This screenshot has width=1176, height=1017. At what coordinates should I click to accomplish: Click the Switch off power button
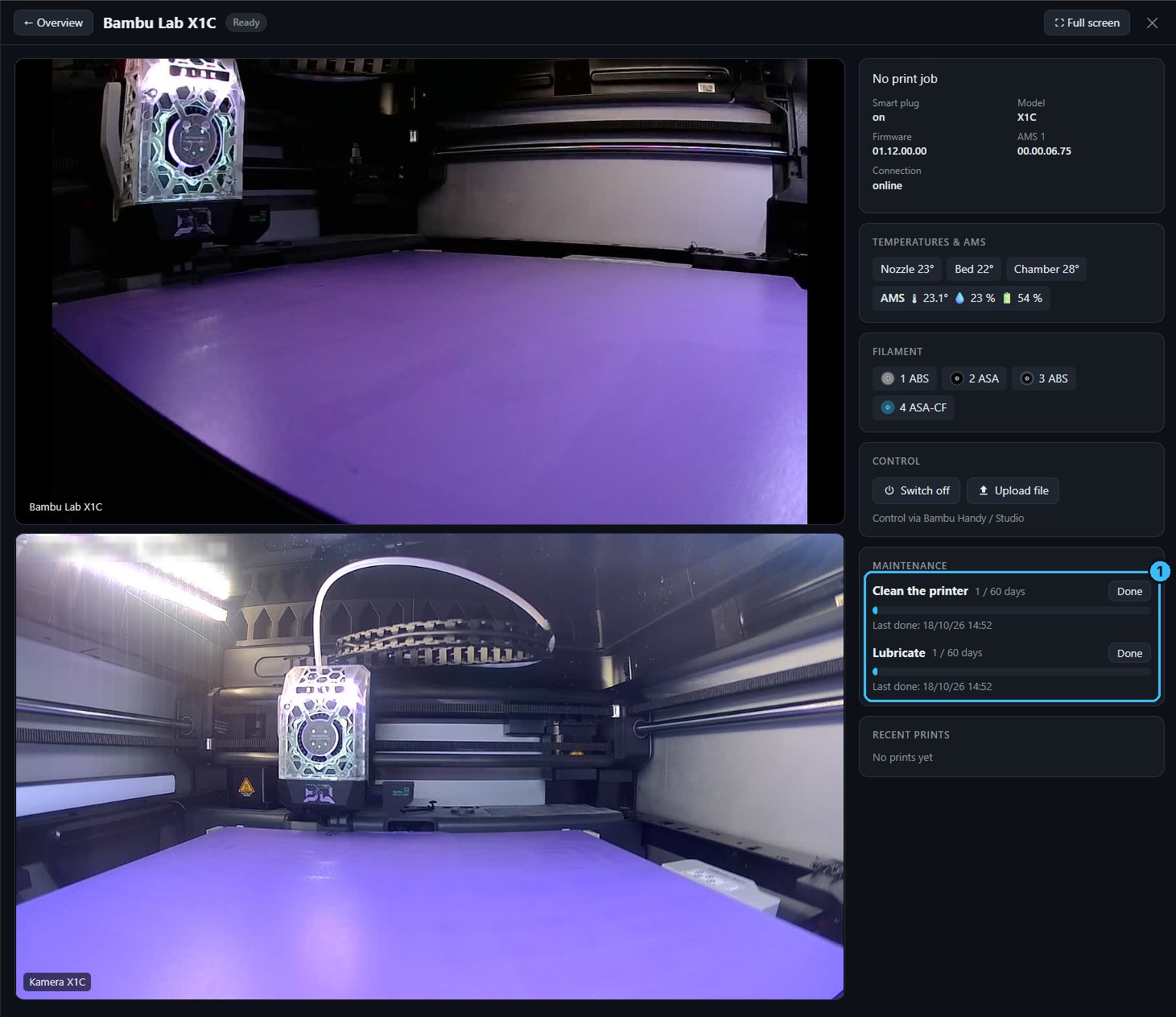(x=917, y=490)
